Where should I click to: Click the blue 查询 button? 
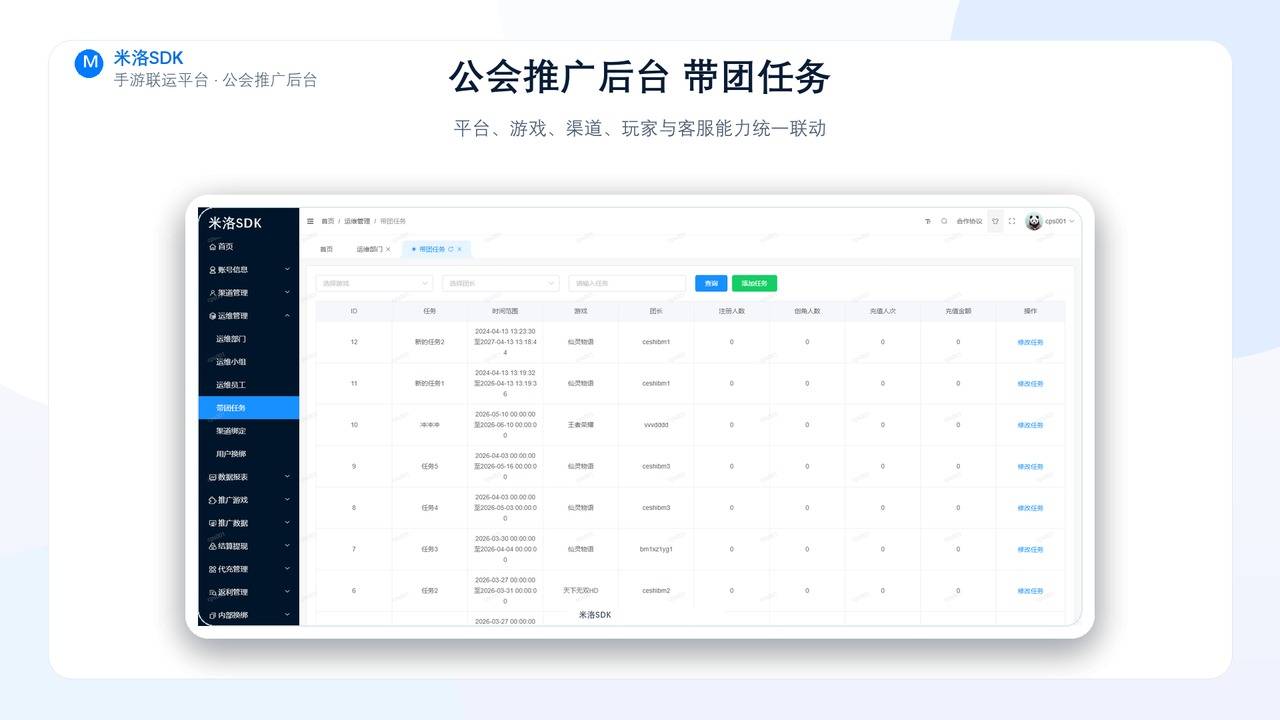(711, 283)
